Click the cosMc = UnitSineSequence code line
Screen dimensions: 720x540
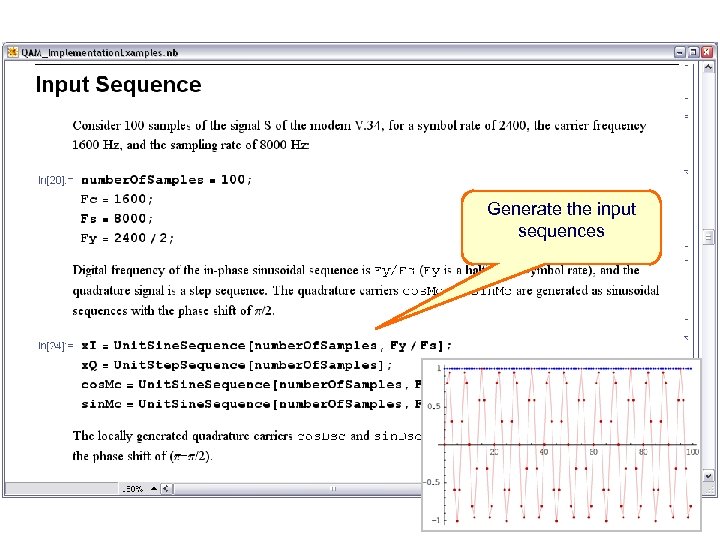coord(251,384)
